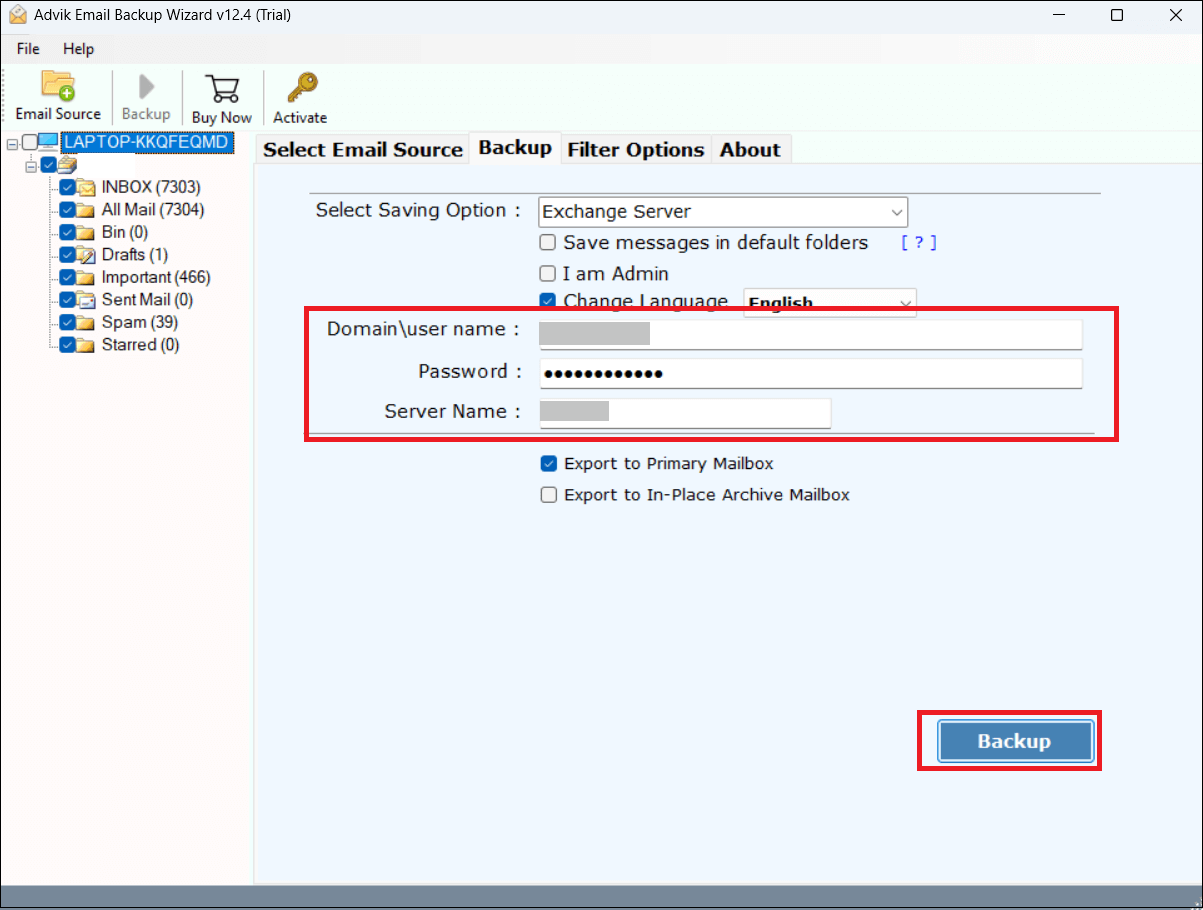The image size is (1203, 910).
Task: Uncheck the All Mail folder checkbox
Action: (67, 210)
